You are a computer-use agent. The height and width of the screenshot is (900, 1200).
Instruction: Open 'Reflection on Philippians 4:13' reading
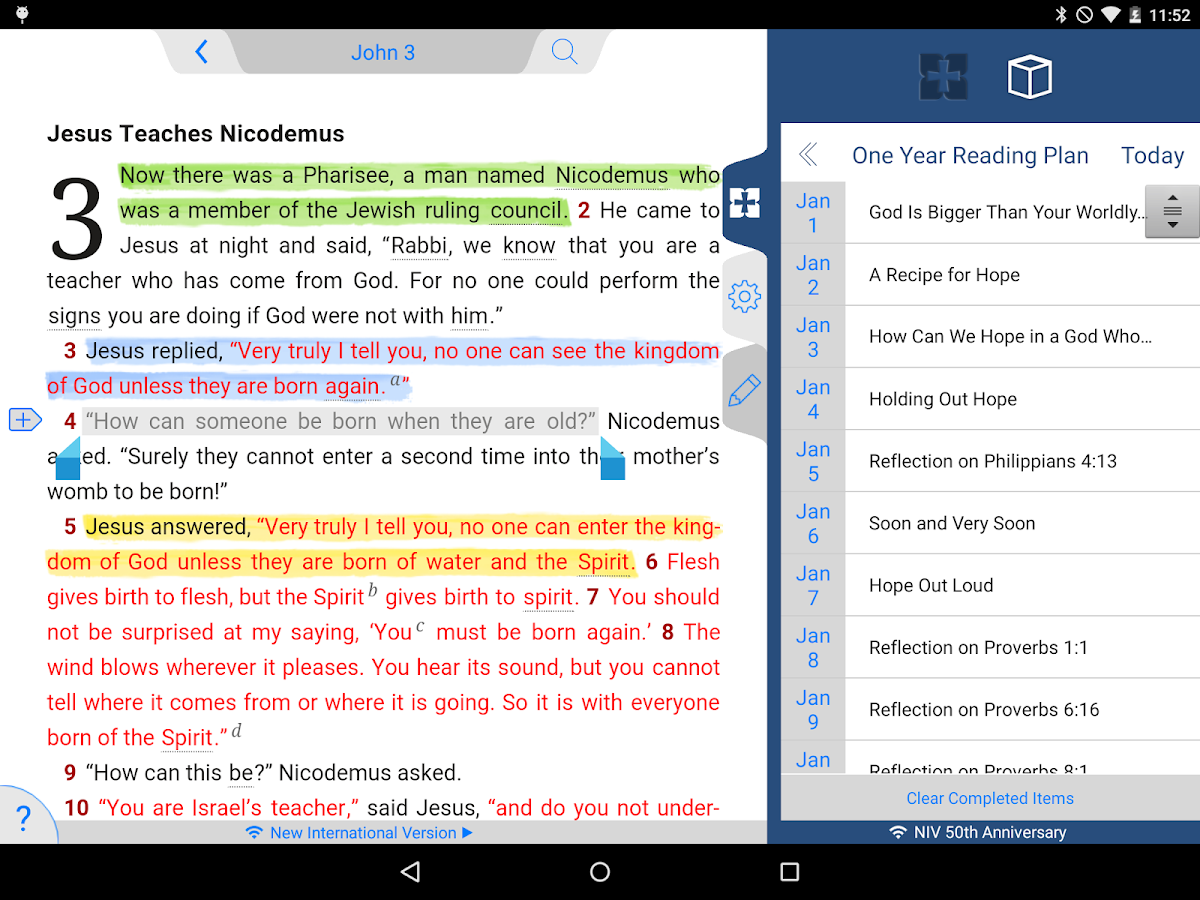tap(1023, 461)
